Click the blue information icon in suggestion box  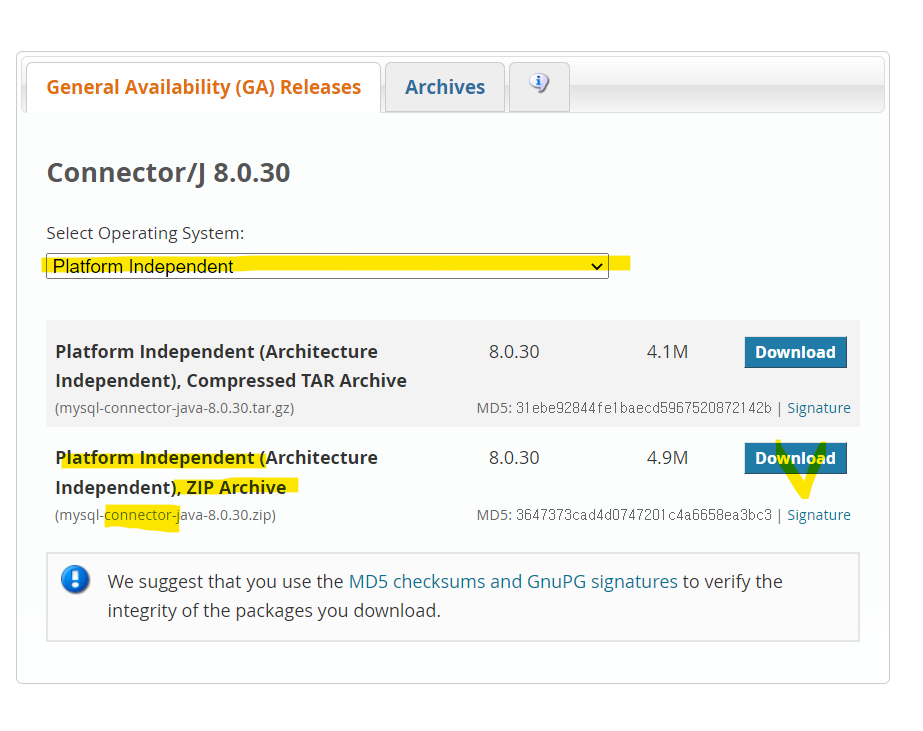tap(75, 579)
